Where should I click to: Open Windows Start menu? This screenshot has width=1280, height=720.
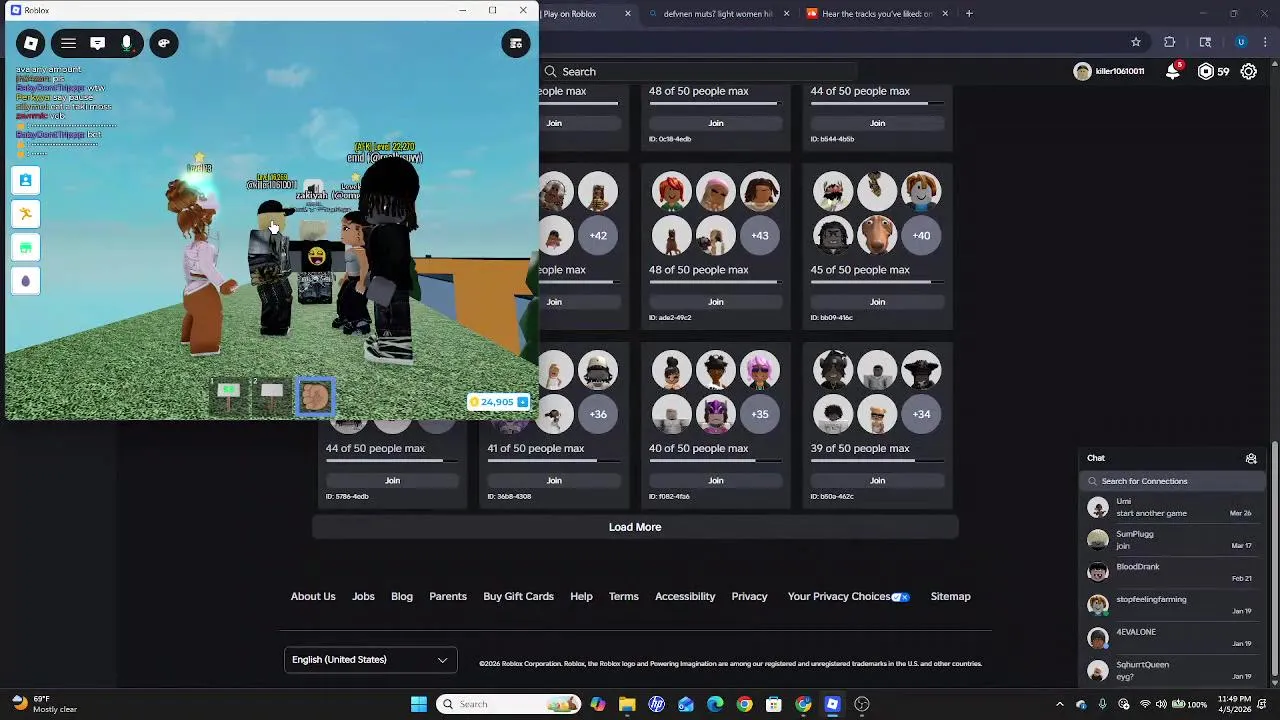[419, 704]
